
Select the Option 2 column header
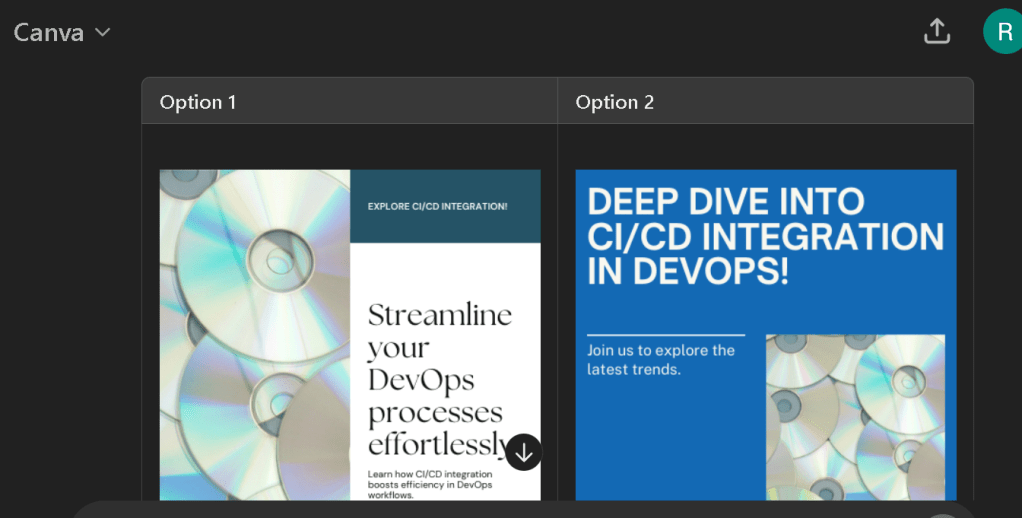tap(765, 102)
